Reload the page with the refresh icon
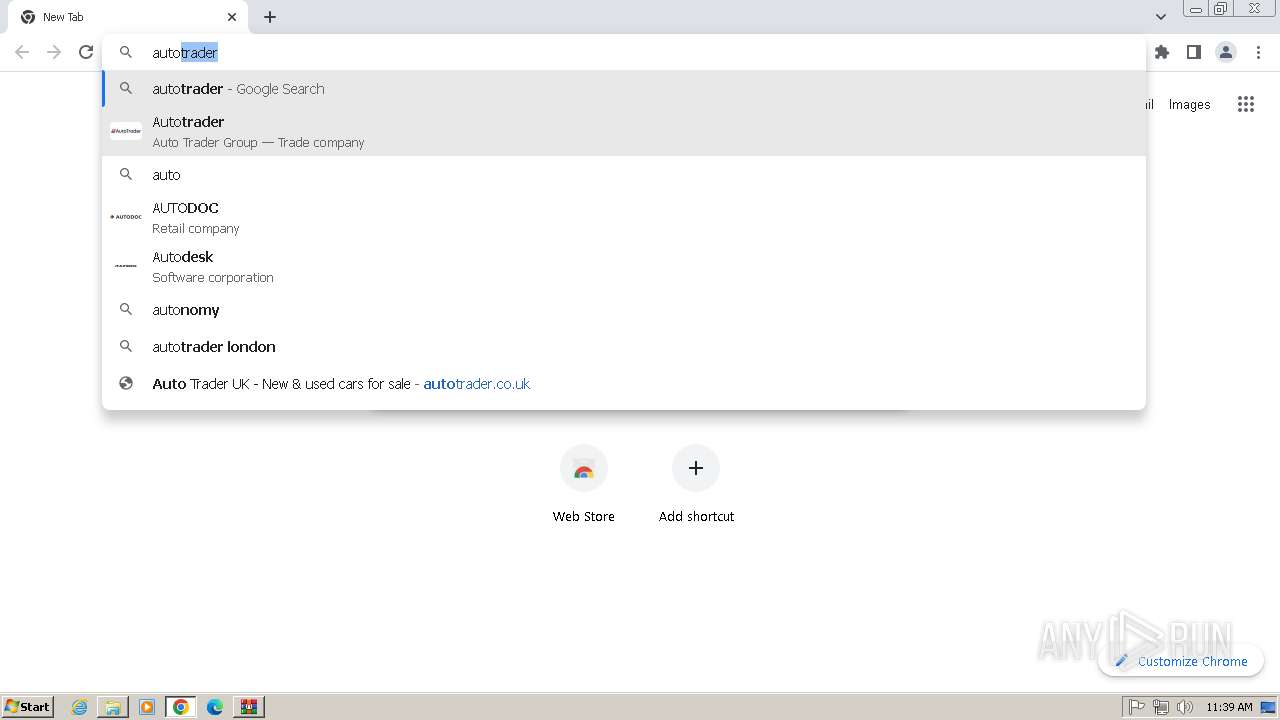 coord(86,52)
